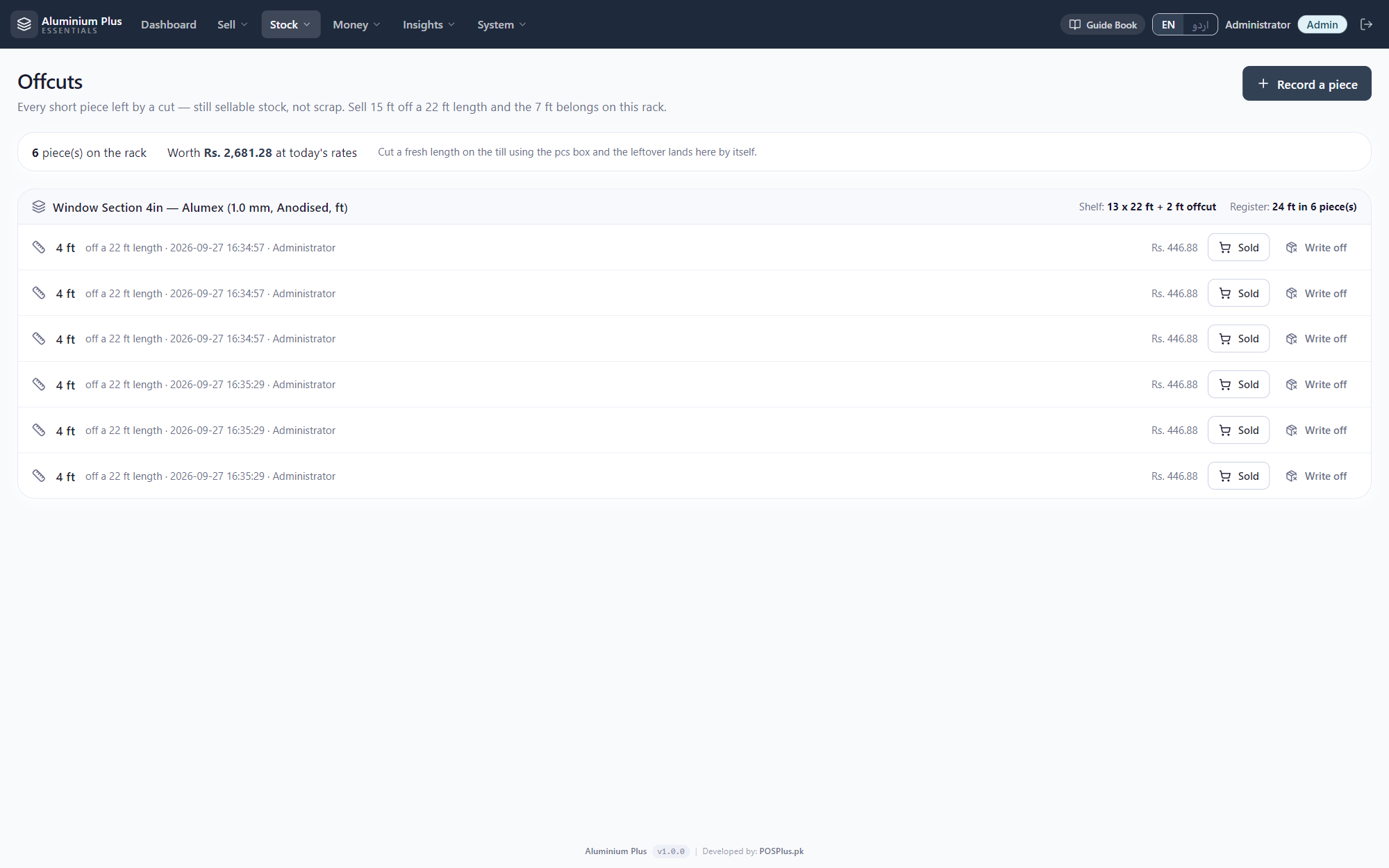Click the Offcuts page heading

[50, 82]
